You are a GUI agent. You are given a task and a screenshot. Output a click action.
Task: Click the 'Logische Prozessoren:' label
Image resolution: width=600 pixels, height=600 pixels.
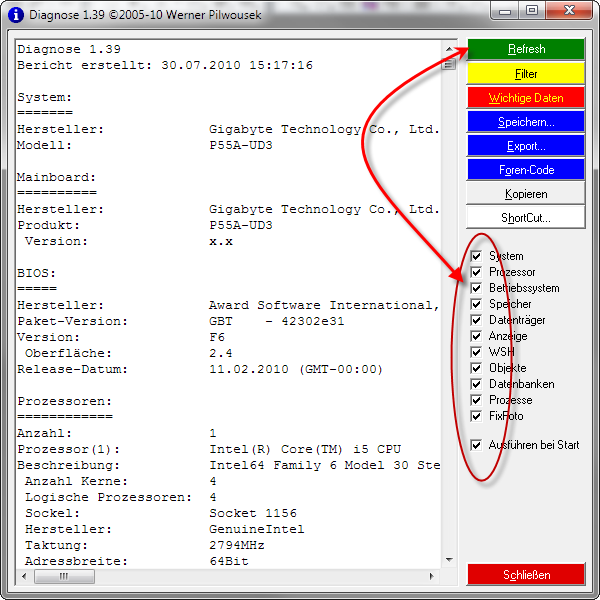(x=108, y=497)
